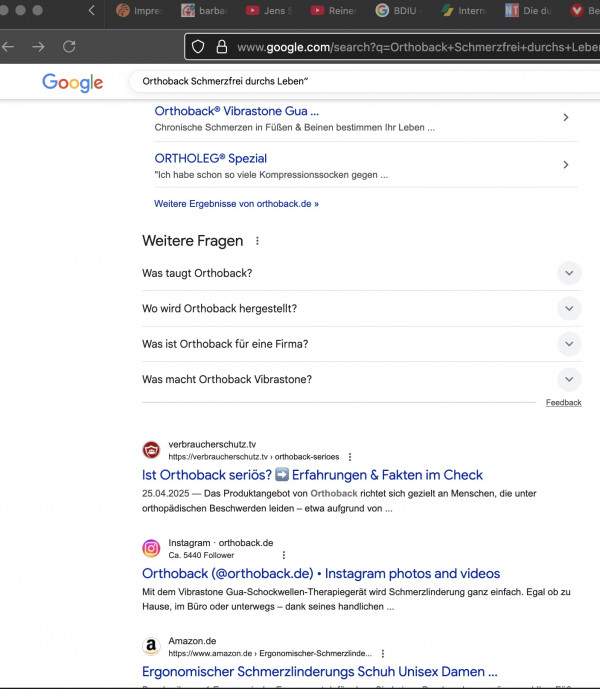This screenshot has width=600, height=689.
Task: Open three-dot menu for Amazon.de result
Action: (383, 653)
